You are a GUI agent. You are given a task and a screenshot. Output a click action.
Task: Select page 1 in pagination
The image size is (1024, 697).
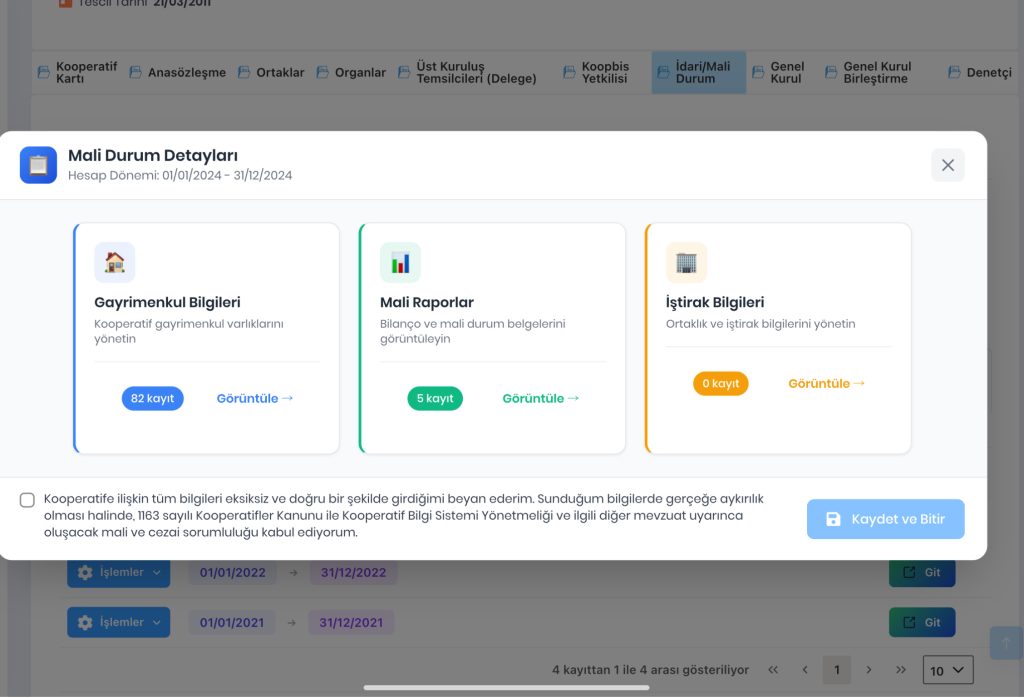837,670
